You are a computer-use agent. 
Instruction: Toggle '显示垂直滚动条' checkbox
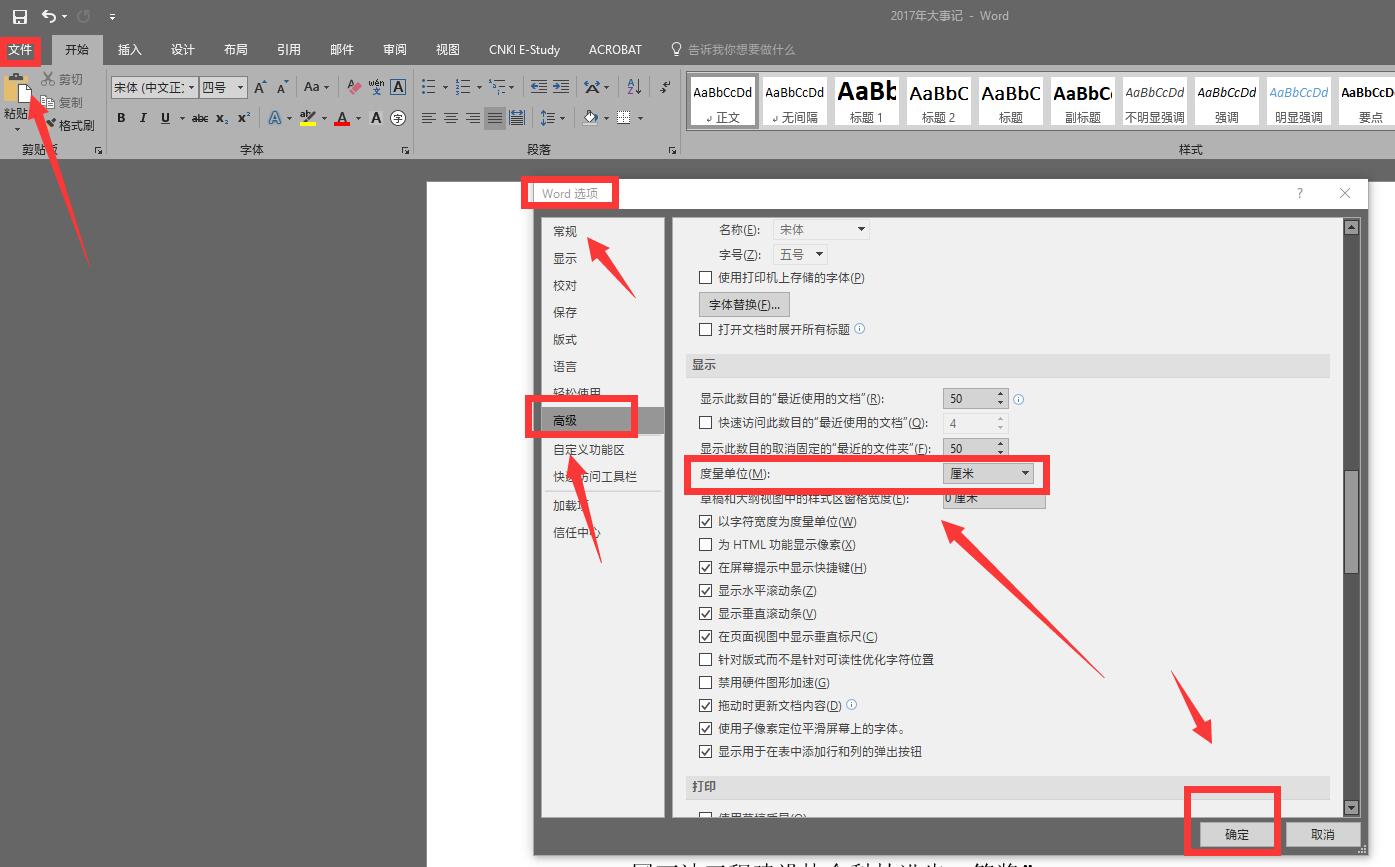coord(706,614)
